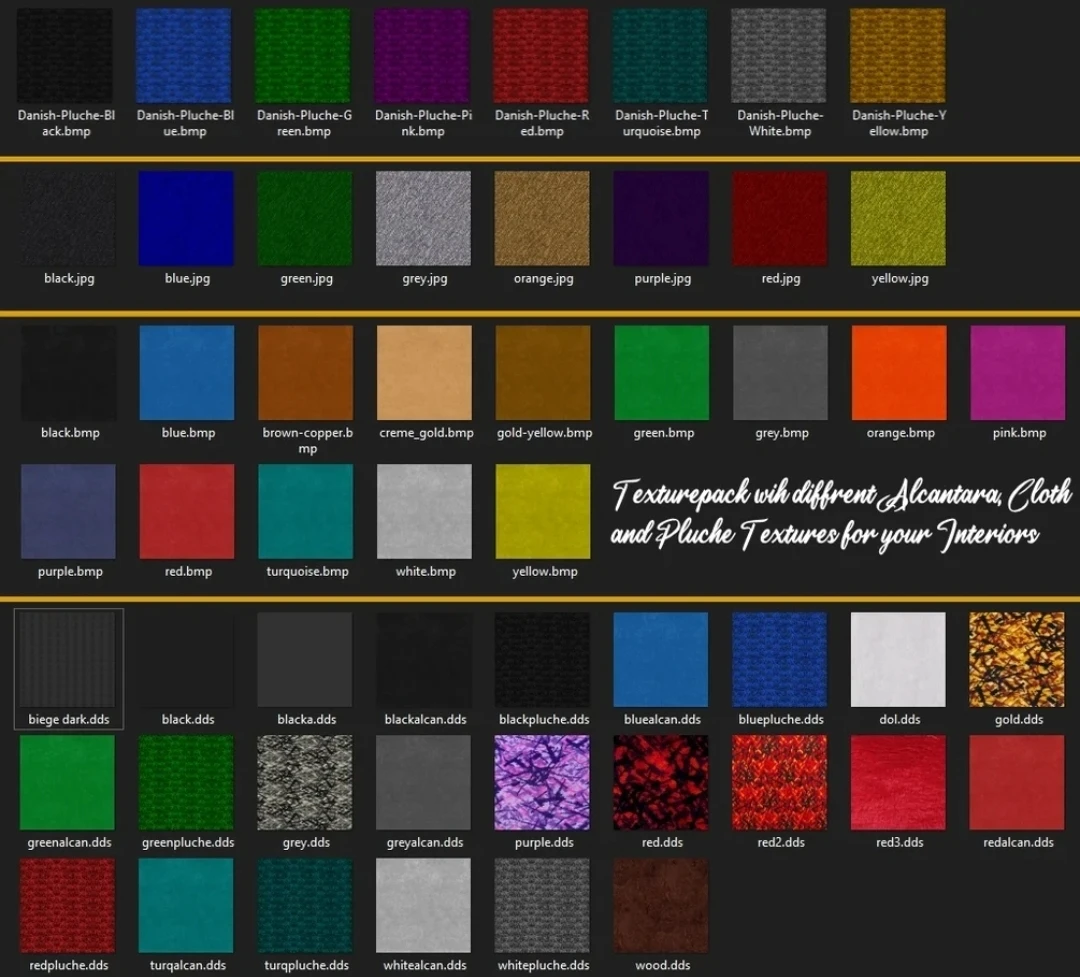
Task: Open the red3.dds texture preview
Action: click(897, 783)
